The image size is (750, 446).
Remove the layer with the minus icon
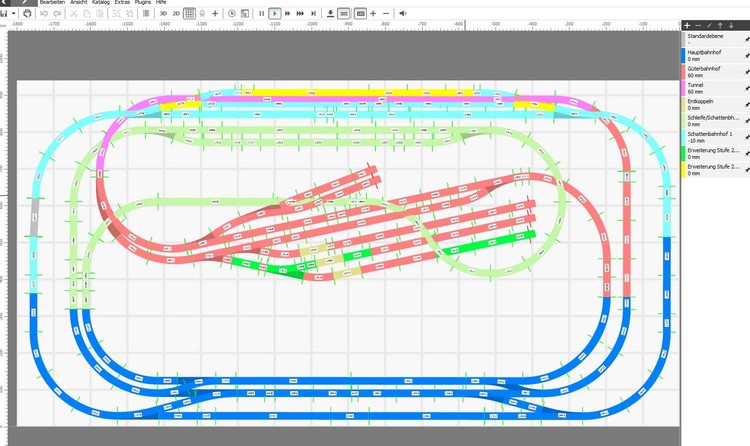click(x=698, y=25)
